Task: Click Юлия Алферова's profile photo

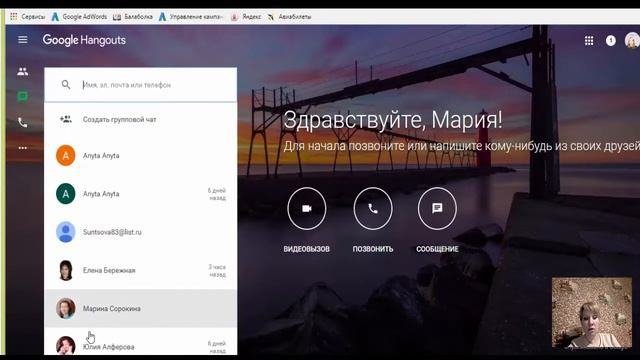Action: pos(66,345)
